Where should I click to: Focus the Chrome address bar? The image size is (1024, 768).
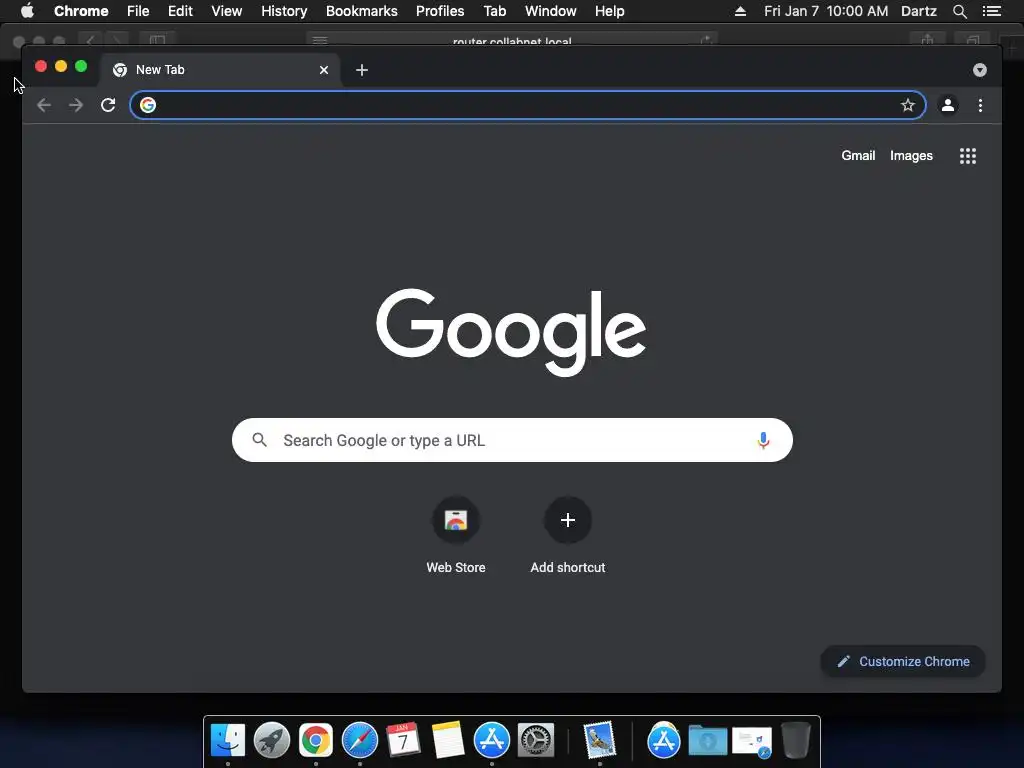point(528,105)
